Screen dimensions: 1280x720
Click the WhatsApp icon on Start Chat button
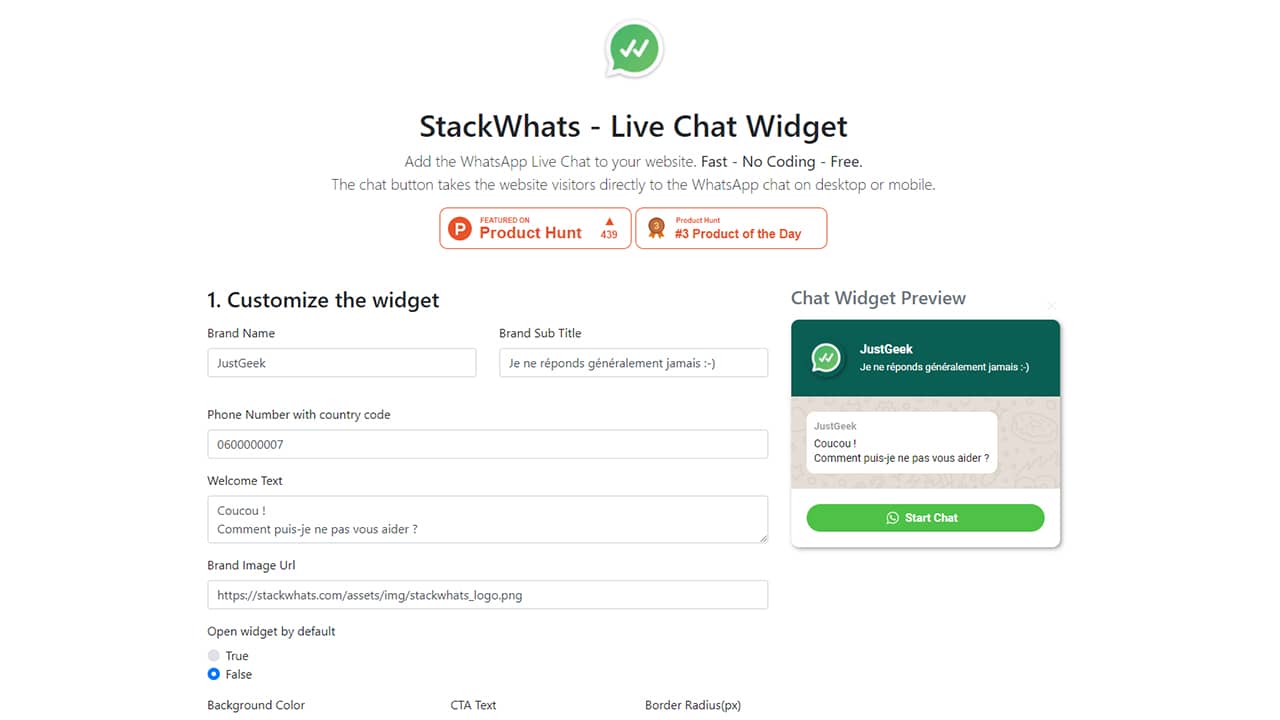[x=892, y=518]
